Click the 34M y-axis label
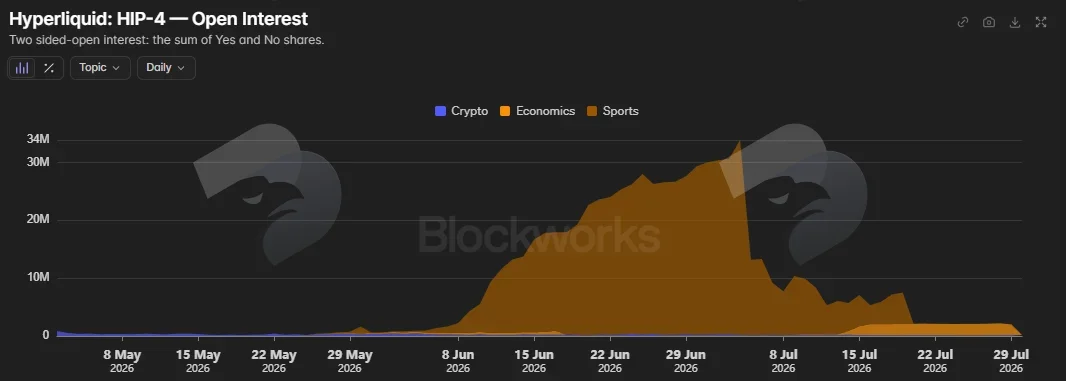Screen dimensions: 1066x381 click(x=38, y=139)
